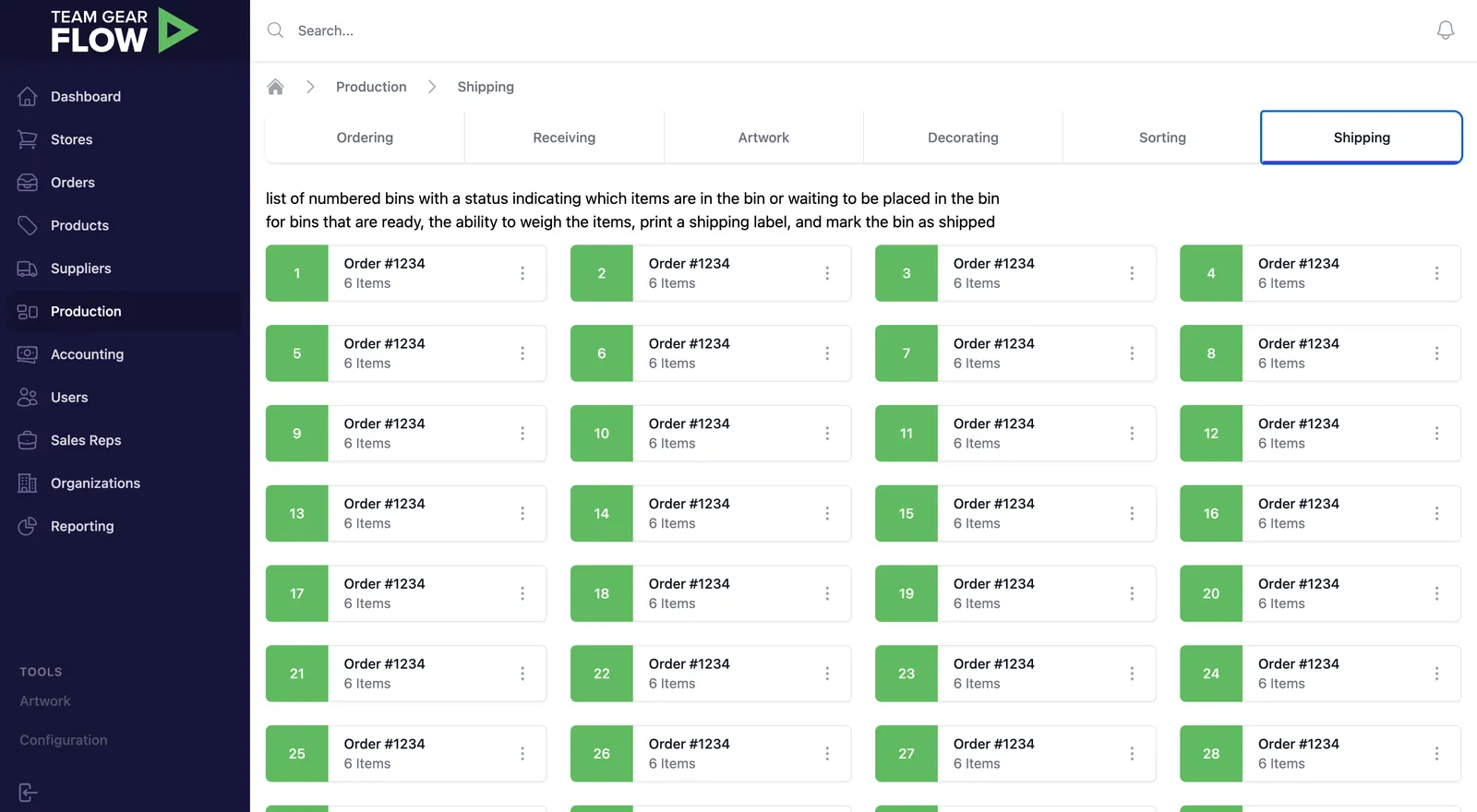Viewport: 1477px width, 812px height.
Task: Click '6 Items' text on bin 23
Action: pos(977,684)
